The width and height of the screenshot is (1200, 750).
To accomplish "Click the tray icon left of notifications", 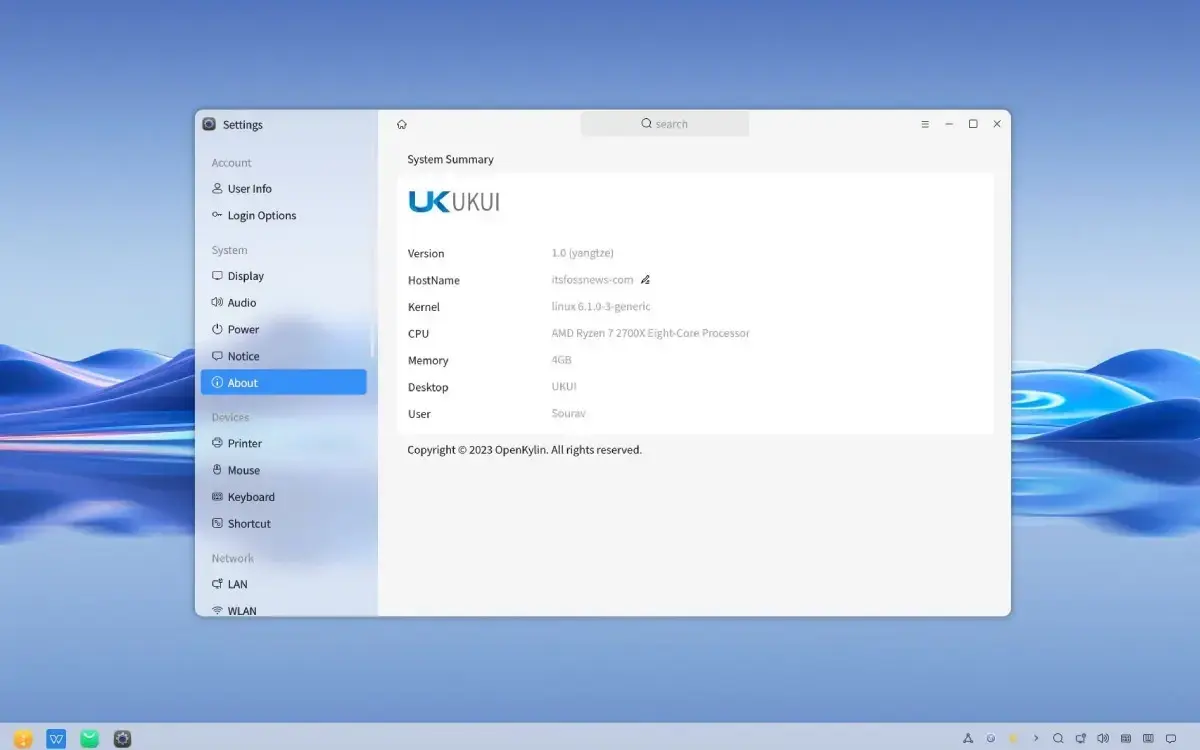I will point(1148,739).
